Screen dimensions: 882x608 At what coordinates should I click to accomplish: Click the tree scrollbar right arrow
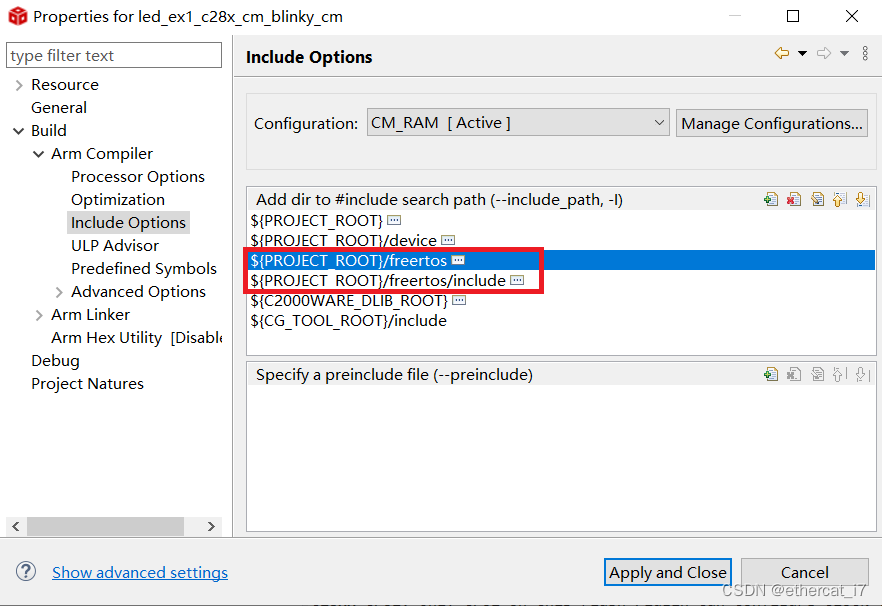pos(212,526)
